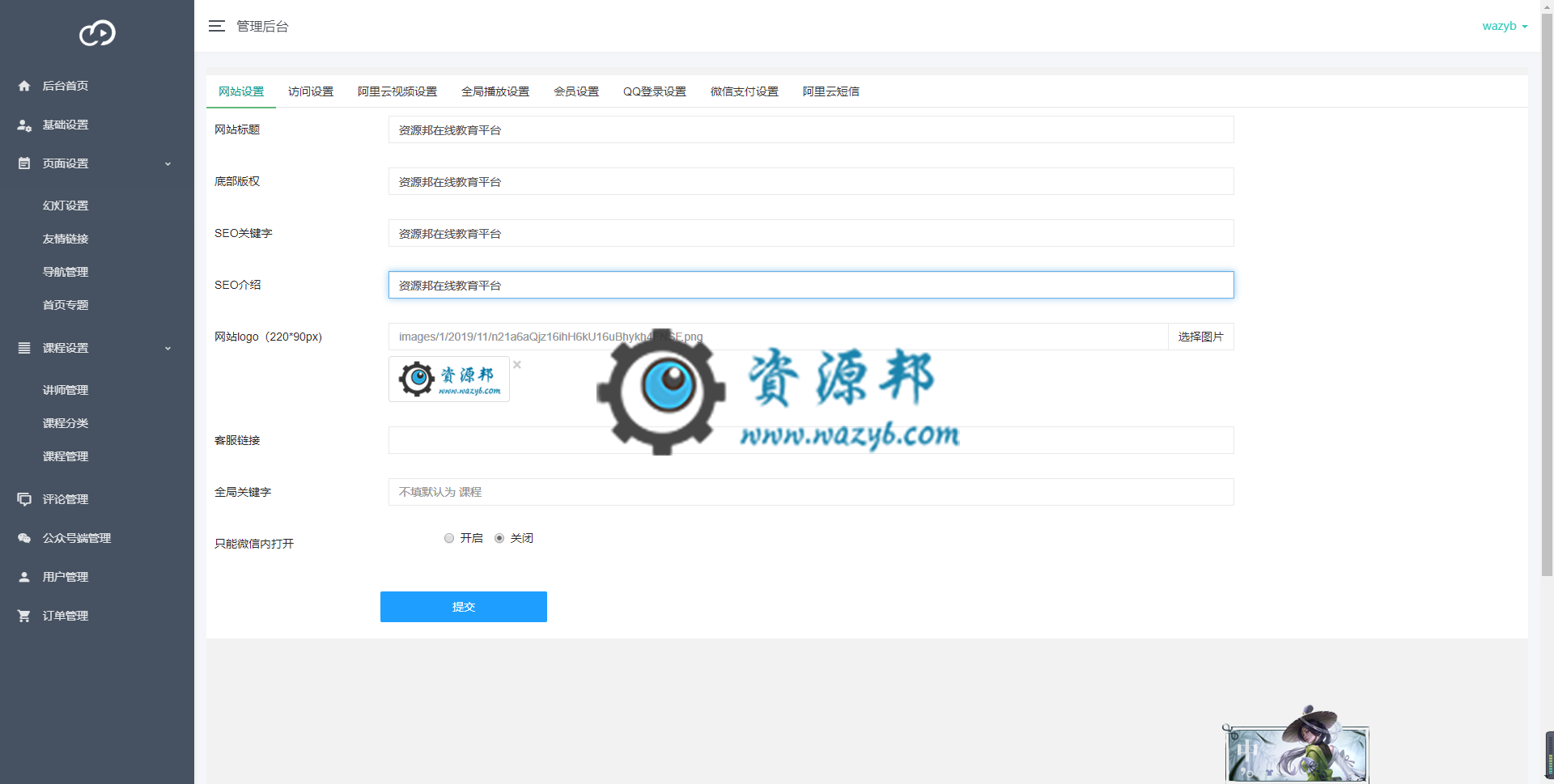The height and width of the screenshot is (784, 1554).
Task: Open 幻灯设置 in the sidebar
Action: click(66, 206)
